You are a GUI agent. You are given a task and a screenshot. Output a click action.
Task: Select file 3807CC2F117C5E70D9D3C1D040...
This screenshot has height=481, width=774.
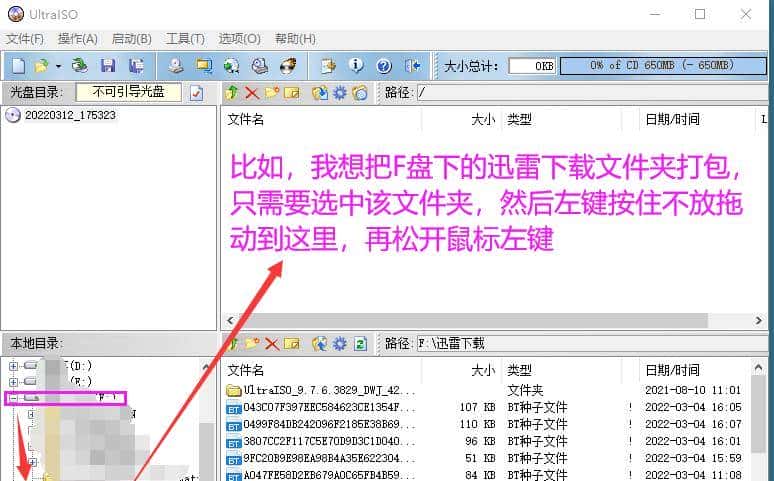(x=330, y=441)
